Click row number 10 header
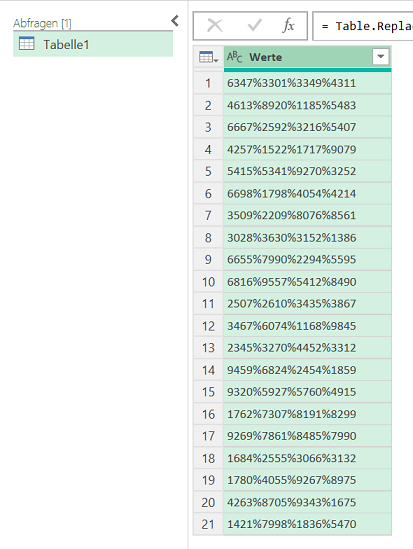Viewport: 413px width, 549px height. [x=208, y=282]
